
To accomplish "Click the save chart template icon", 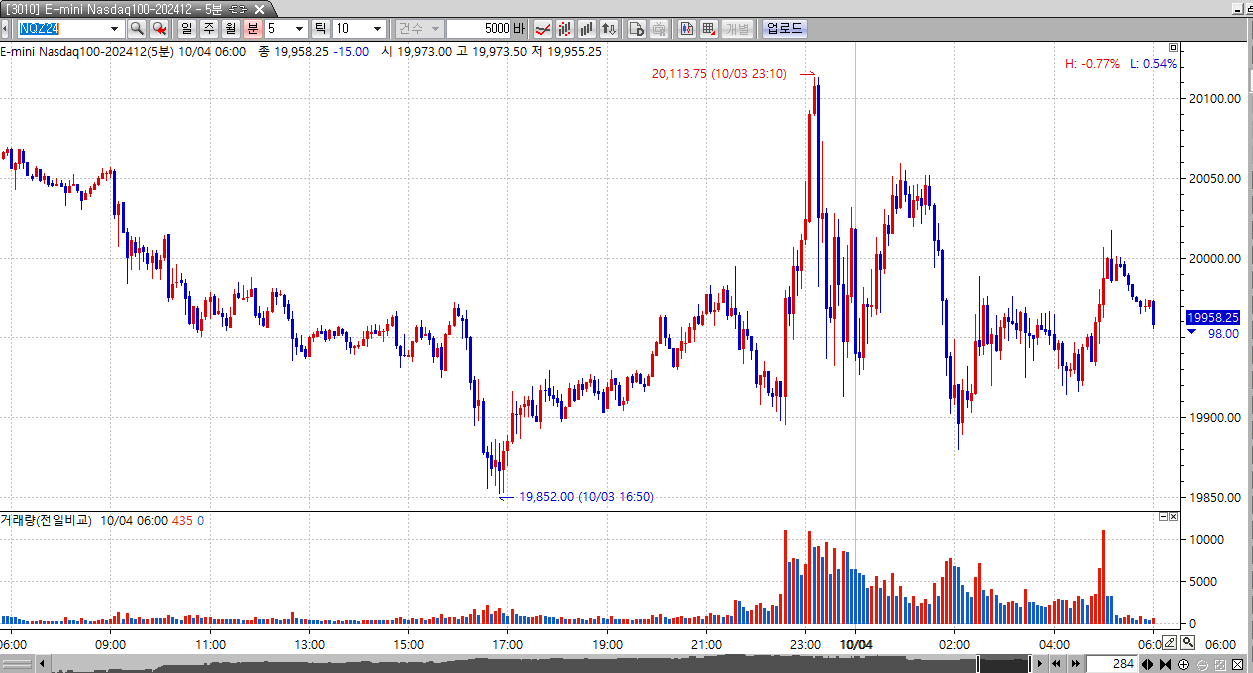I will pyautogui.click(x=637, y=29).
